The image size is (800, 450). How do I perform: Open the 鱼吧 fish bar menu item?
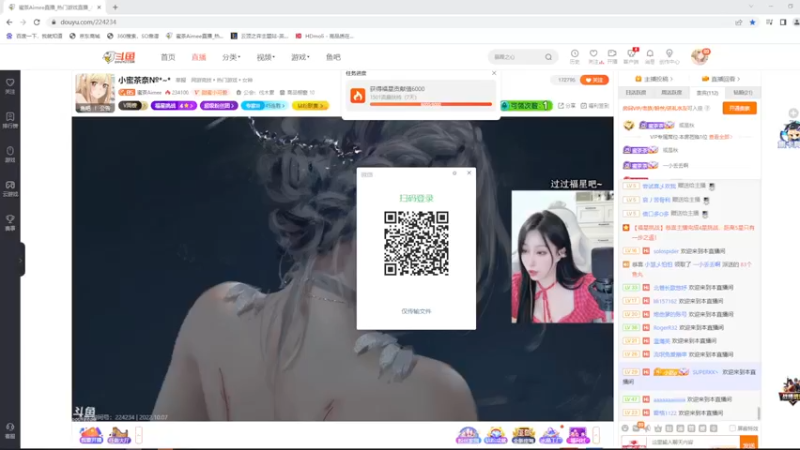coord(333,57)
